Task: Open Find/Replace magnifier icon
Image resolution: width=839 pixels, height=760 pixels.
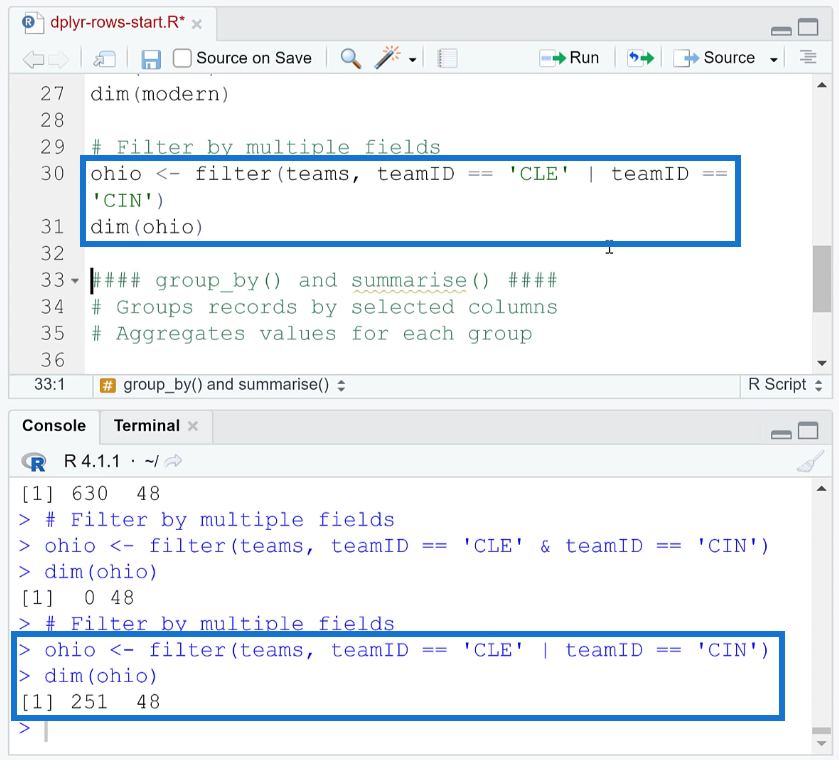Action: (x=350, y=58)
